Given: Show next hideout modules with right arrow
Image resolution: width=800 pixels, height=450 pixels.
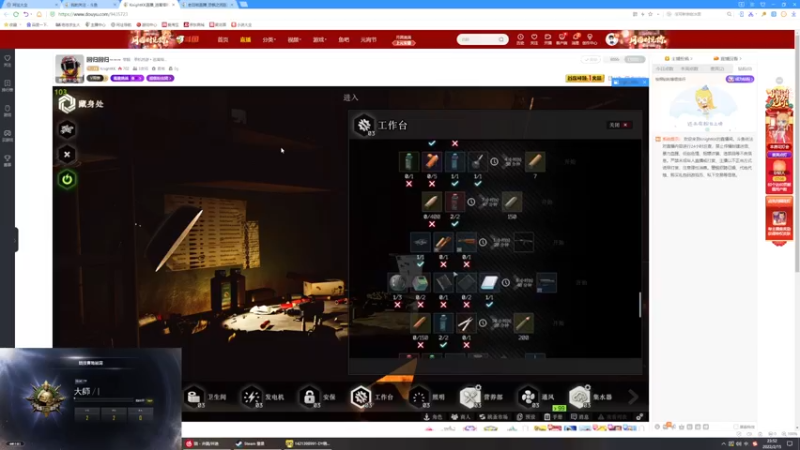Looking at the screenshot, I should click(x=633, y=397).
